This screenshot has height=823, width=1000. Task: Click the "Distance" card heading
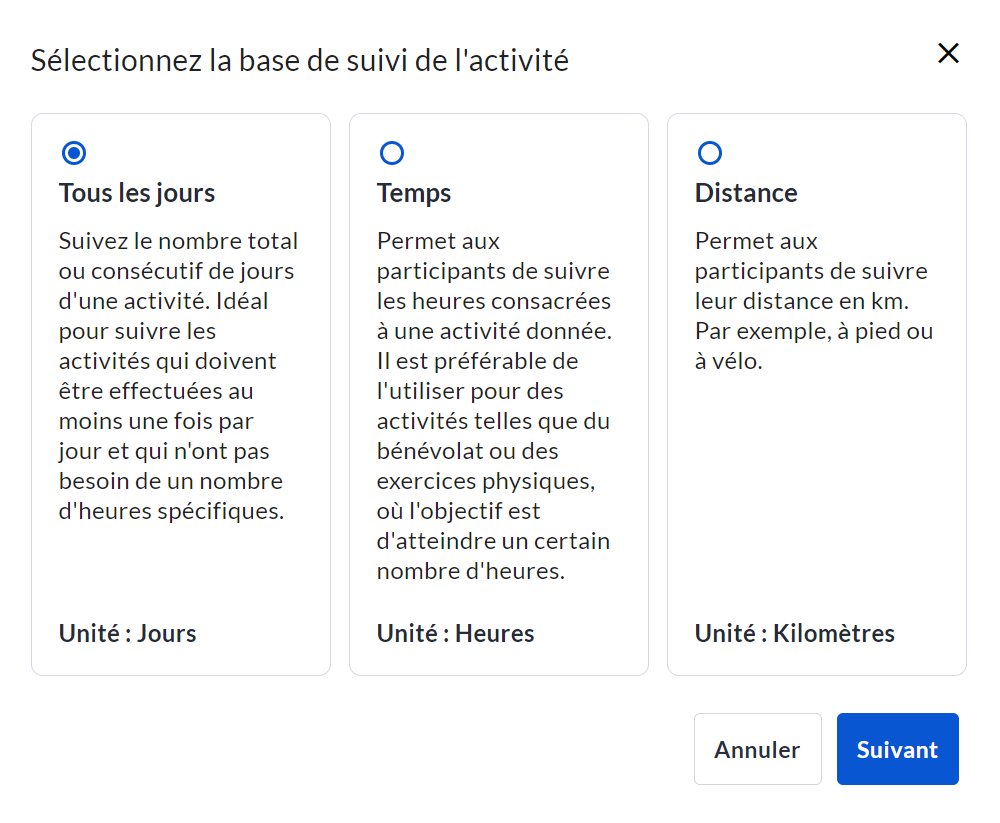point(746,193)
